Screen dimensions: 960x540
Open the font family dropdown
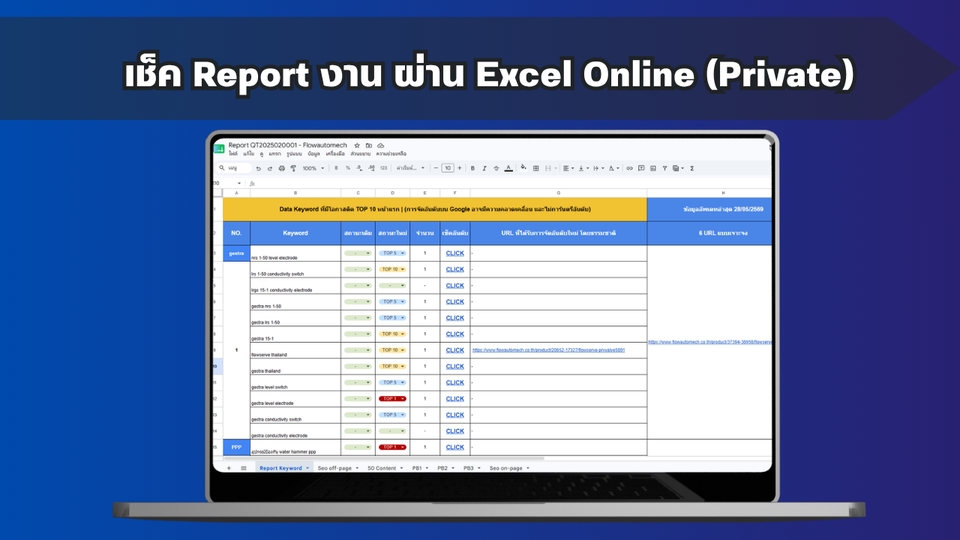(x=410, y=168)
